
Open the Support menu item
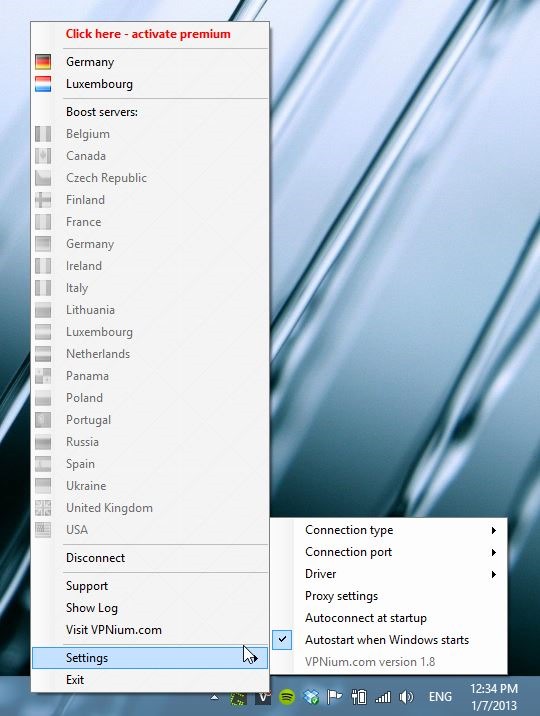pos(150,586)
